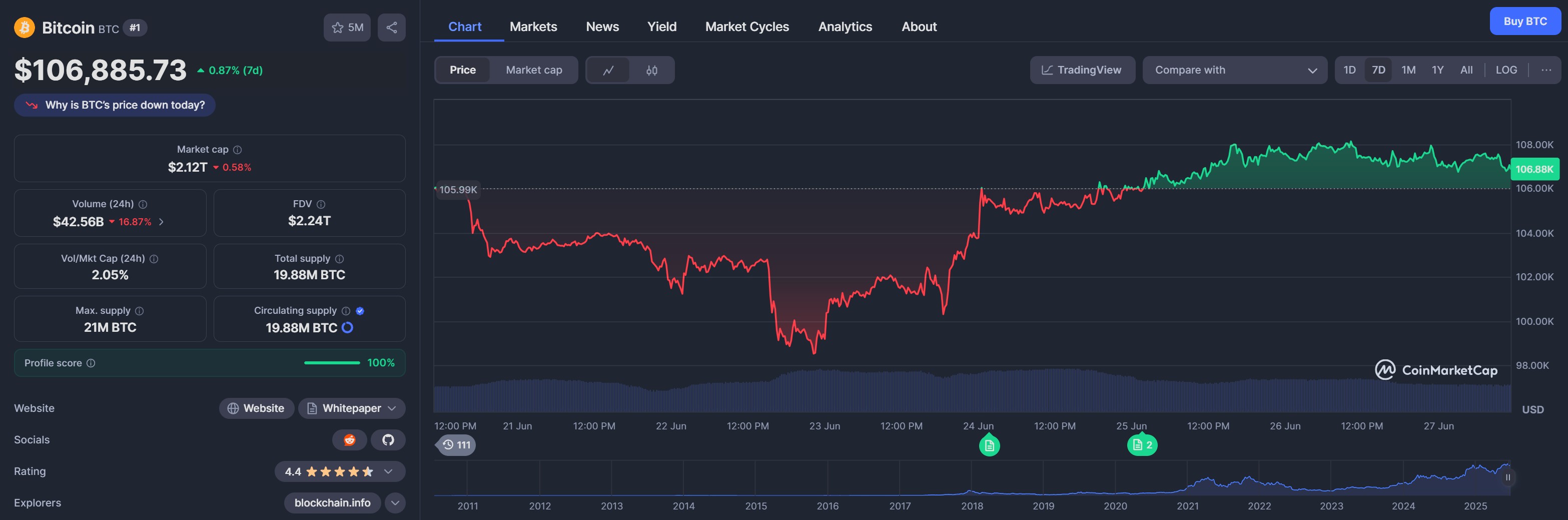Click USD axis currency label

(x=1532, y=410)
